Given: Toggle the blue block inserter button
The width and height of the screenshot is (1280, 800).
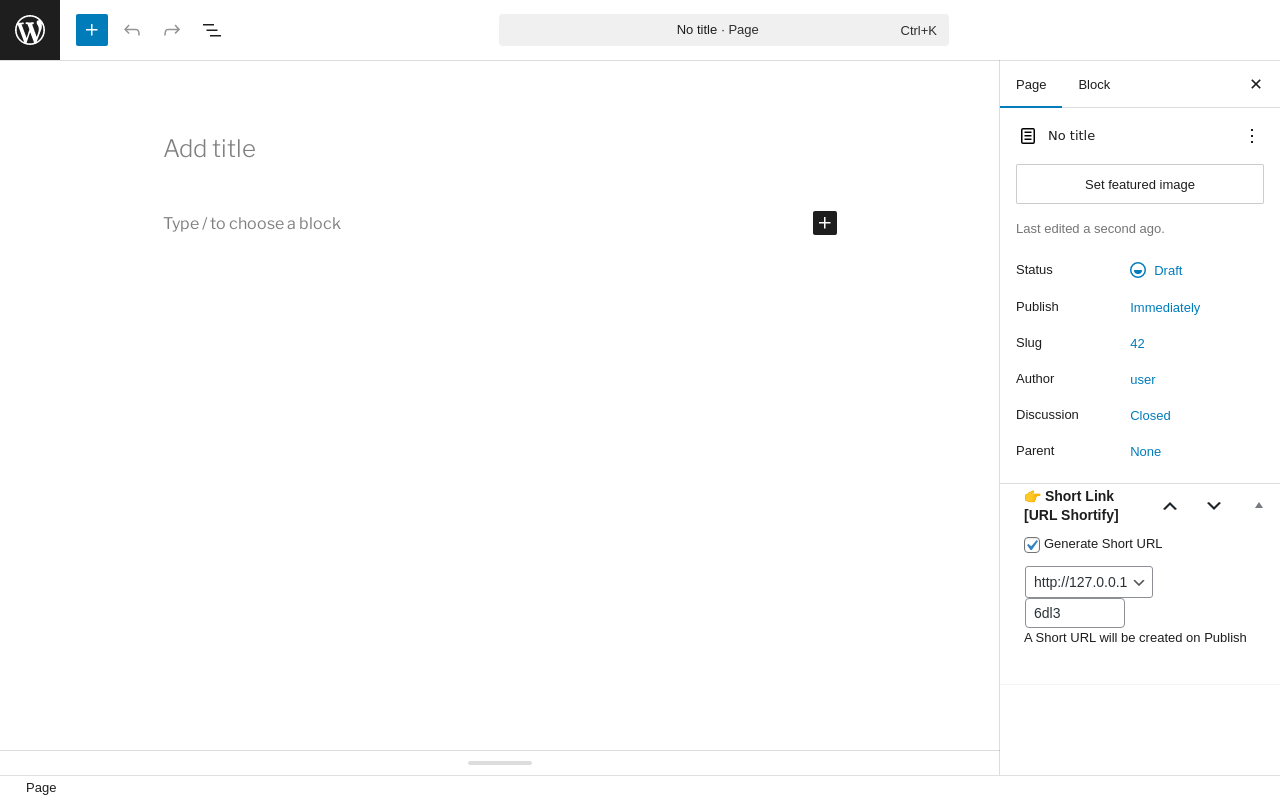Looking at the screenshot, I should [x=92, y=30].
